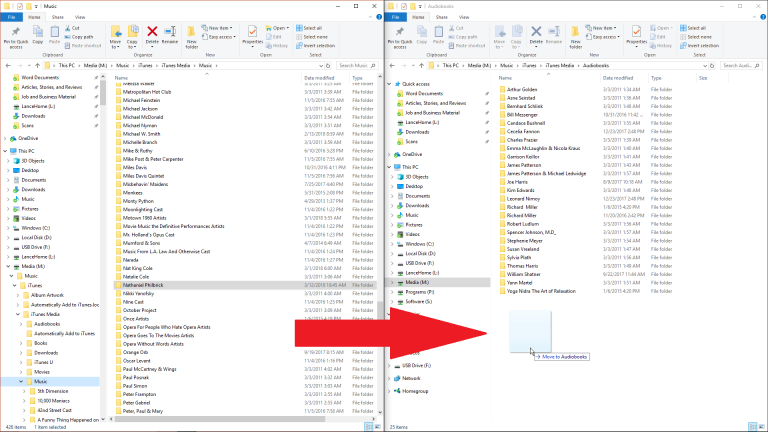Click Back arrow in Music window navigation
This screenshot has width=768, height=432.
pos(8,65)
